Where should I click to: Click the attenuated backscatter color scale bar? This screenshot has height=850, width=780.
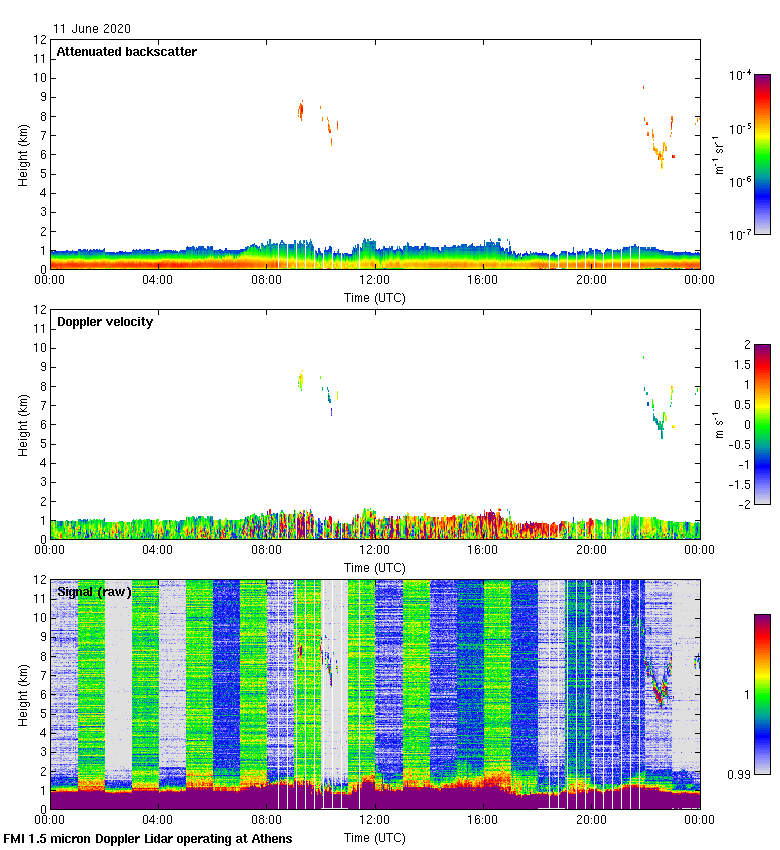pyautogui.click(x=762, y=154)
